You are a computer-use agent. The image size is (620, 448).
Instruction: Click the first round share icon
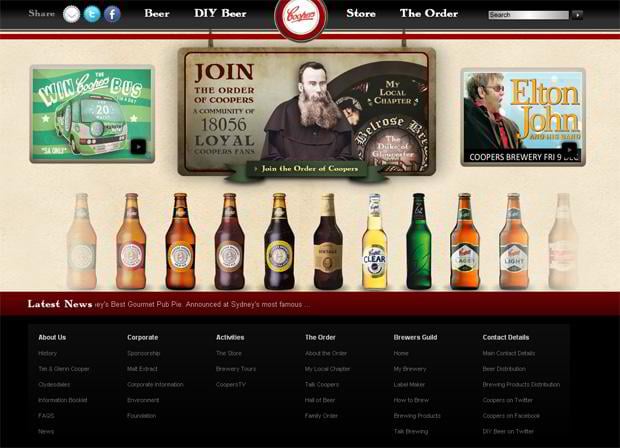pos(71,14)
